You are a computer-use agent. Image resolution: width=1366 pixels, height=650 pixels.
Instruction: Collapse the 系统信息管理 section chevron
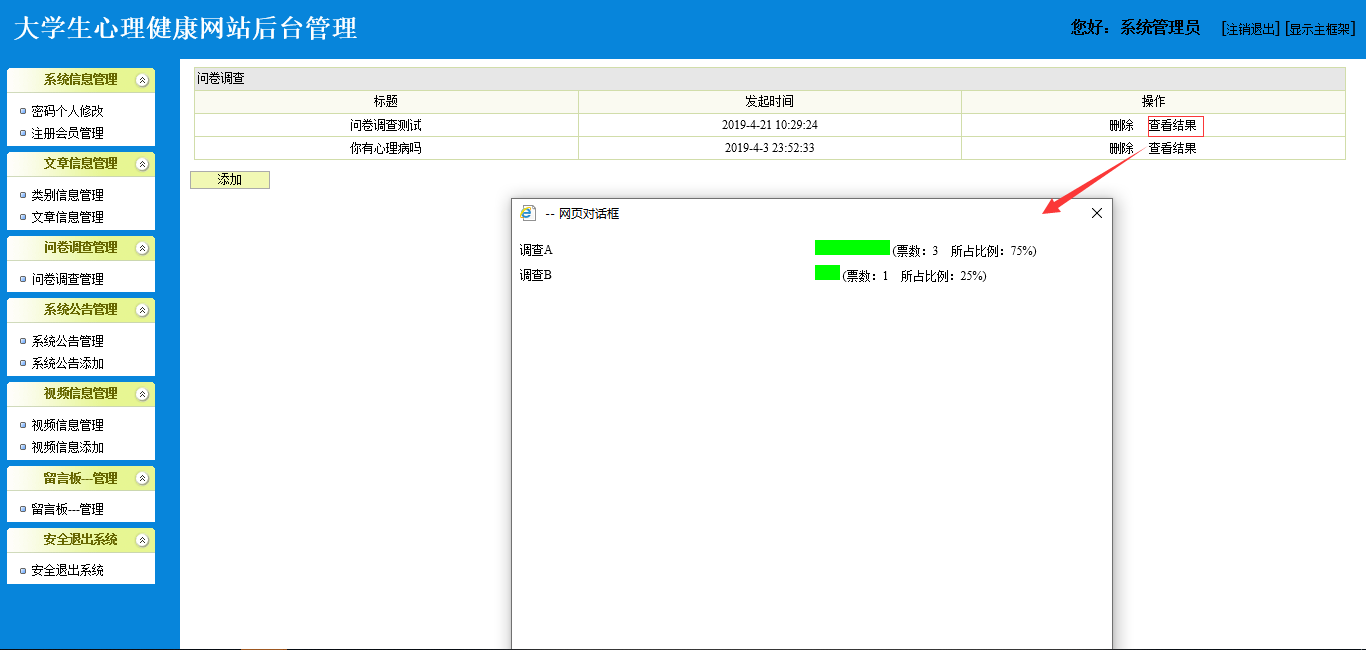point(142,80)
